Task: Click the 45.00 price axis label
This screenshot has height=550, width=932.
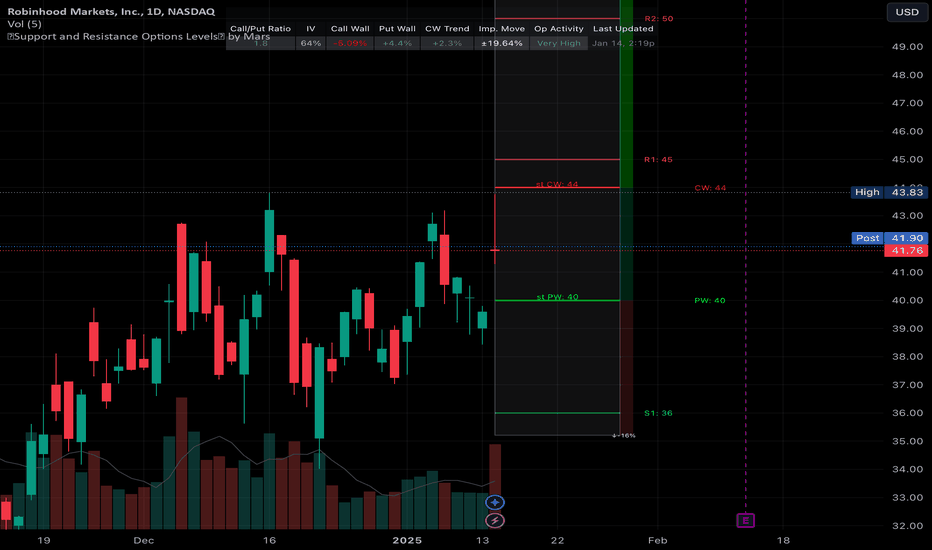Action: point(907,159)
